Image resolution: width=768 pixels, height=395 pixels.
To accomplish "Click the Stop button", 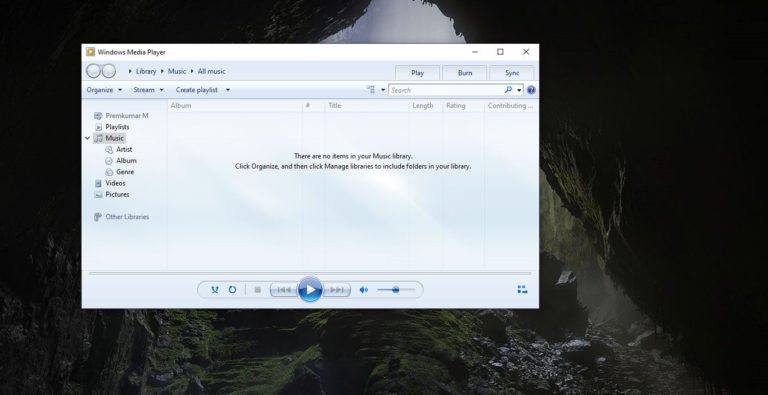I will (x=258, y=290).
